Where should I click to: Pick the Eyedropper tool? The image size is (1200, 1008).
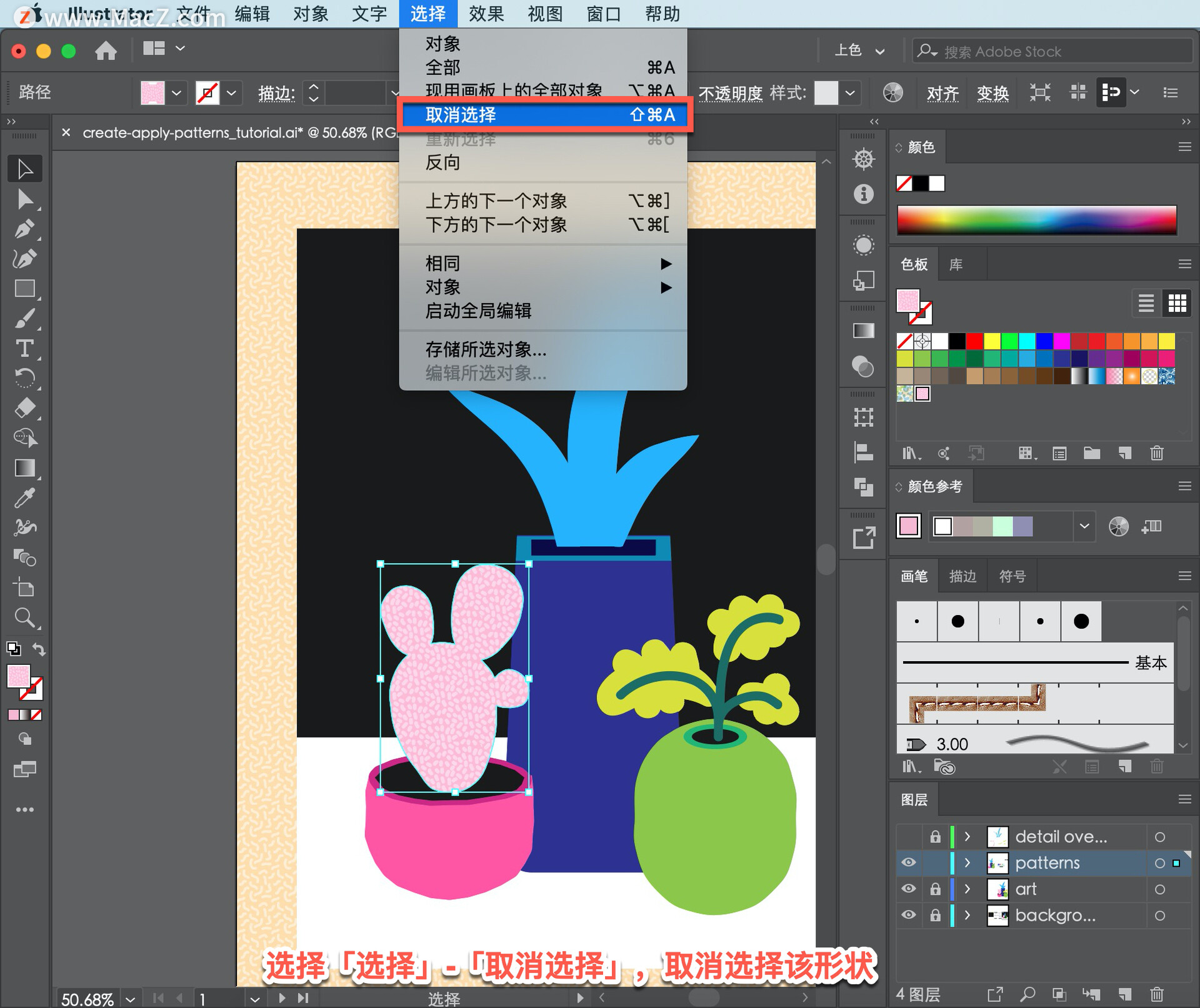24,498
